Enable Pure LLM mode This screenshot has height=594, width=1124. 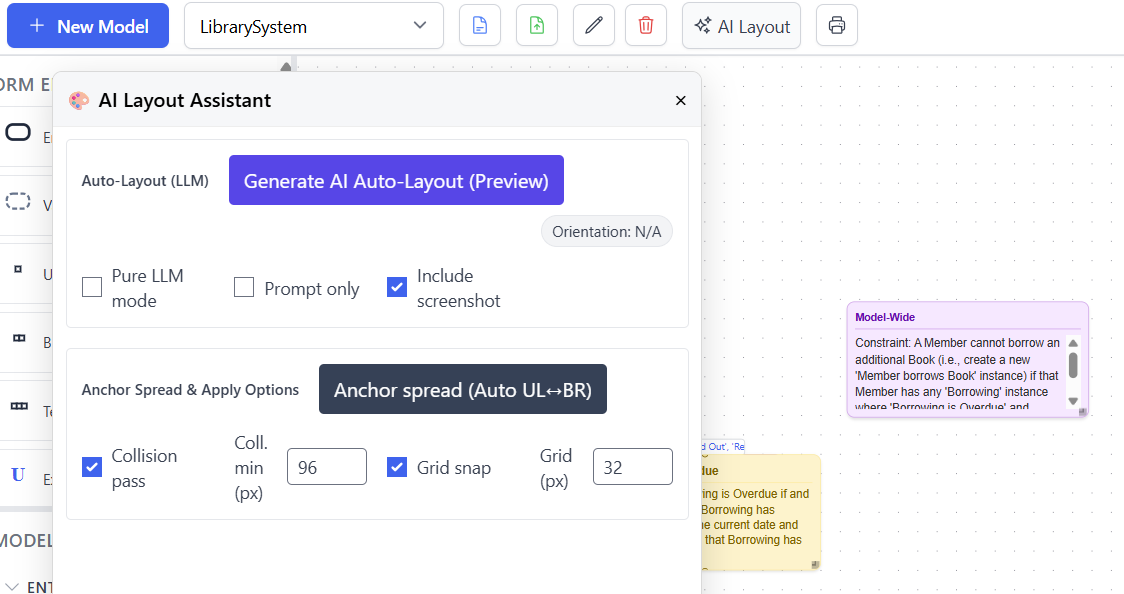click(92, 286)
